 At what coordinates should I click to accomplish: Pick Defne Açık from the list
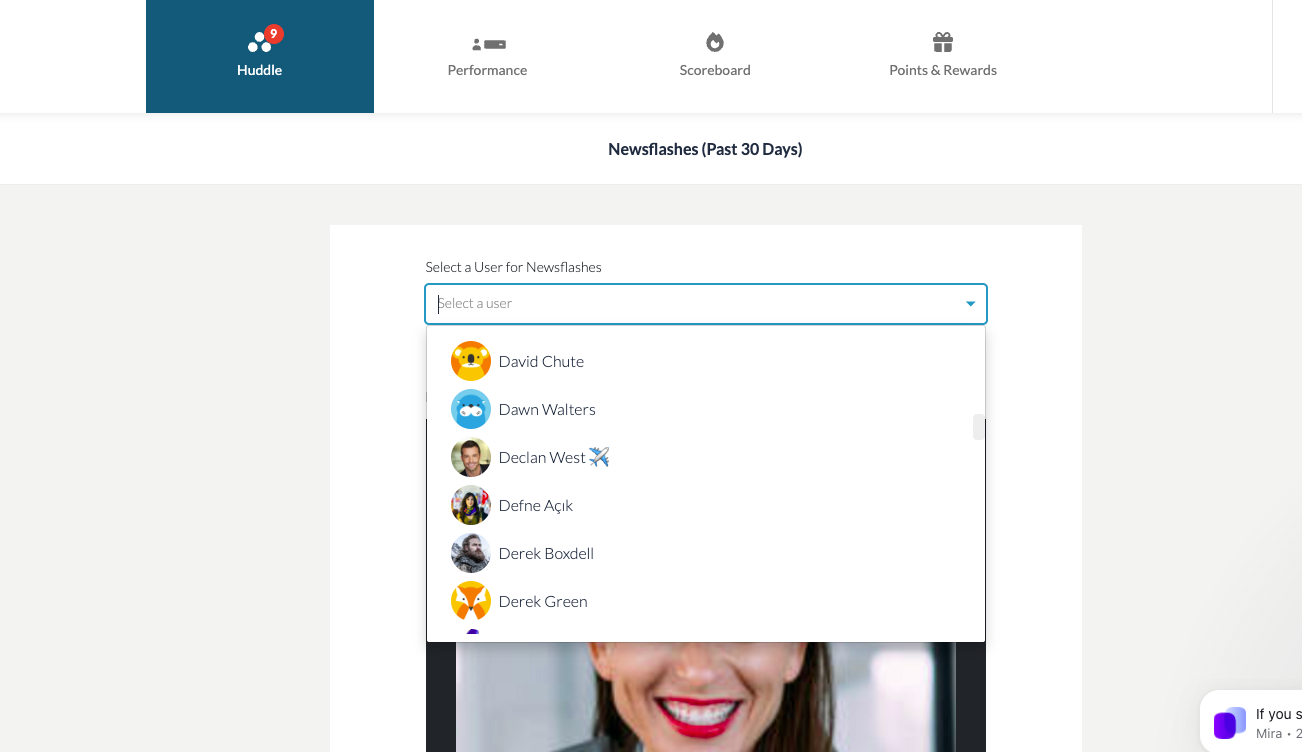pyautogui.click(x=706, y=505)
